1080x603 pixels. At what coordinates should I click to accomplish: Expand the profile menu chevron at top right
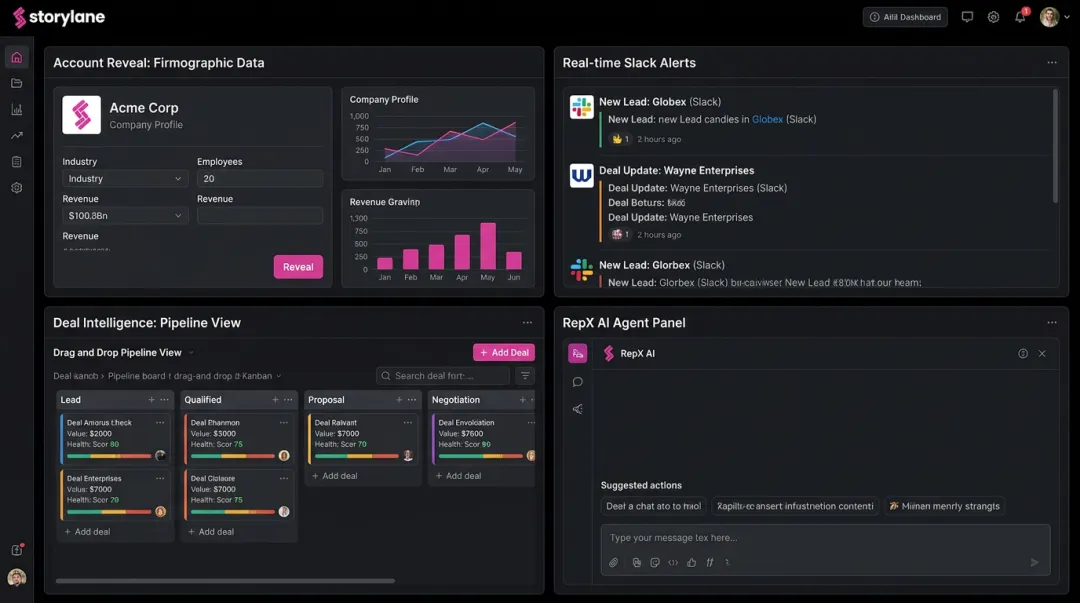point(1067,17)
